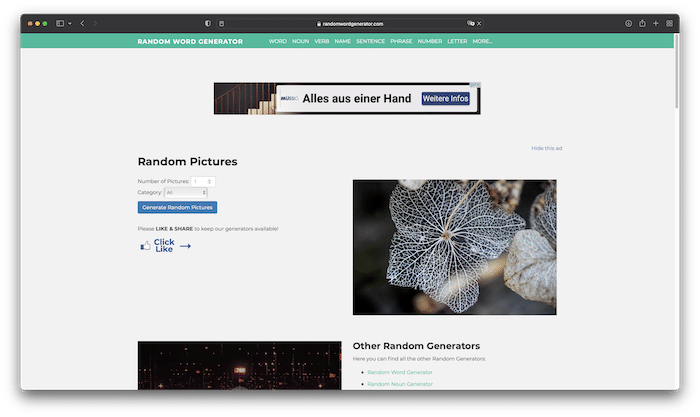700x417 pixels.
Task: Open a new tab with plus icon
Action: point(656,23)
